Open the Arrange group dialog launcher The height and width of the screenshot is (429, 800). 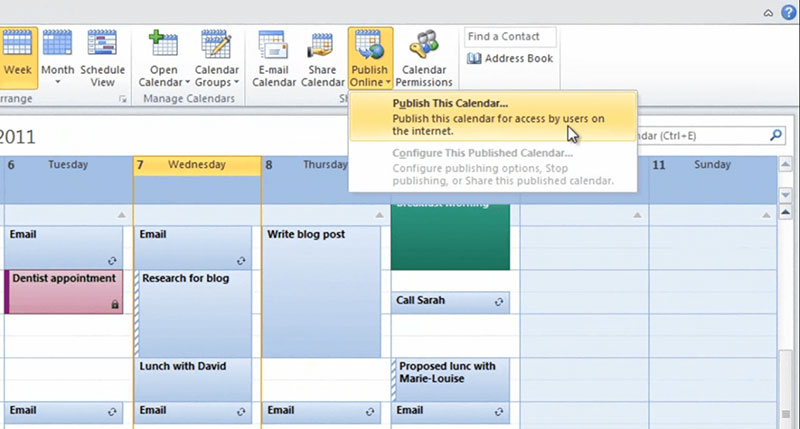[123, 100]
